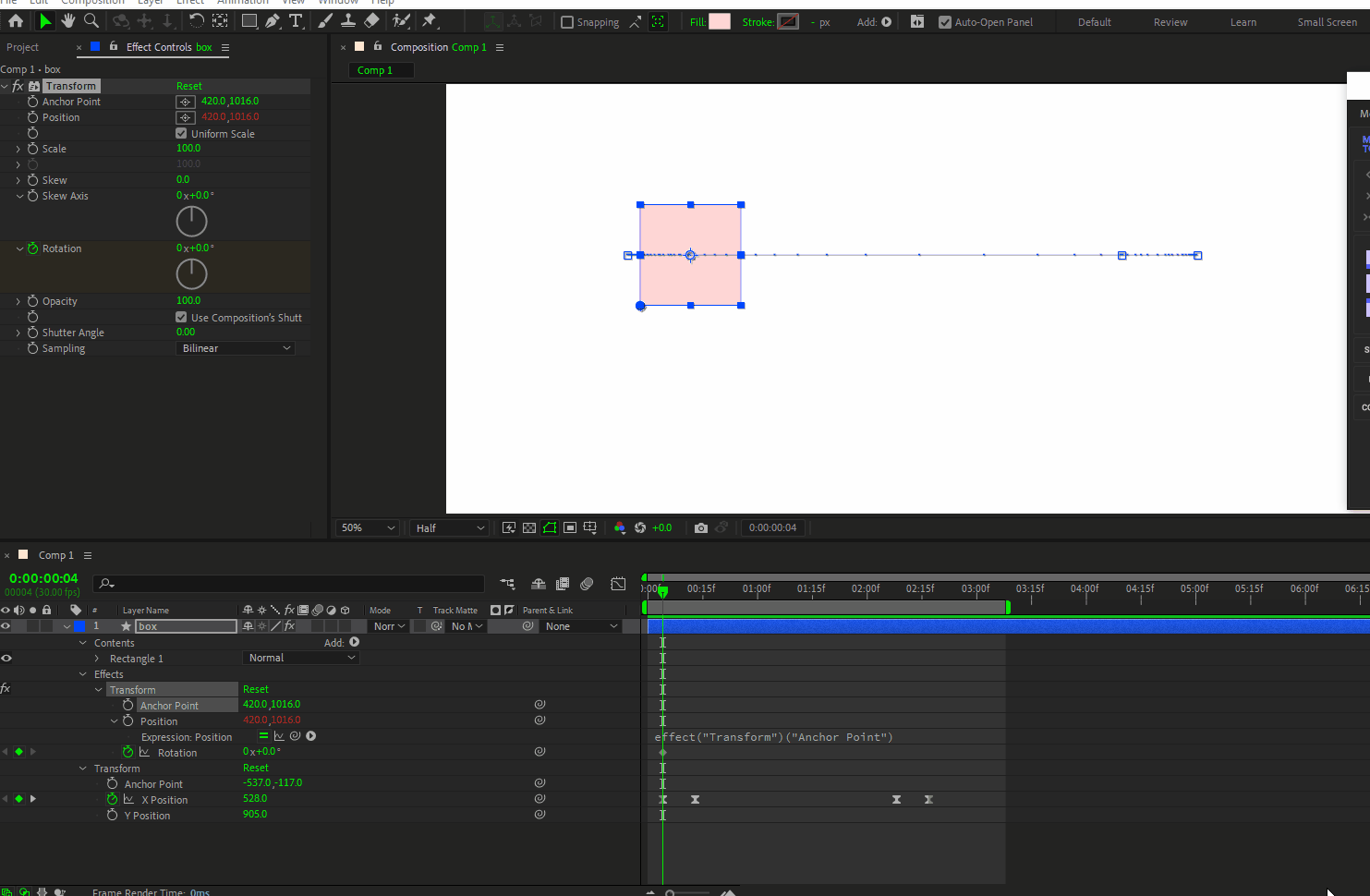
Task: Open grid and guide options
Action: tap(590, 527)
